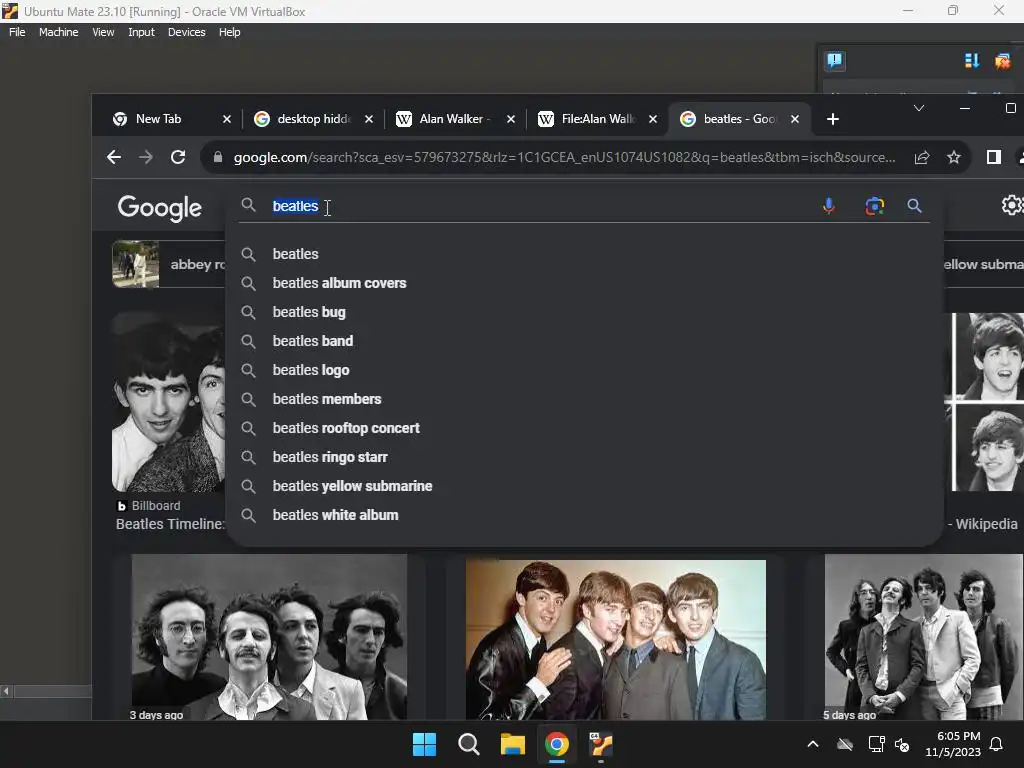Click the Chrome address bar URL
This screenshot has height=768, width=1024.
coord(564,157)
